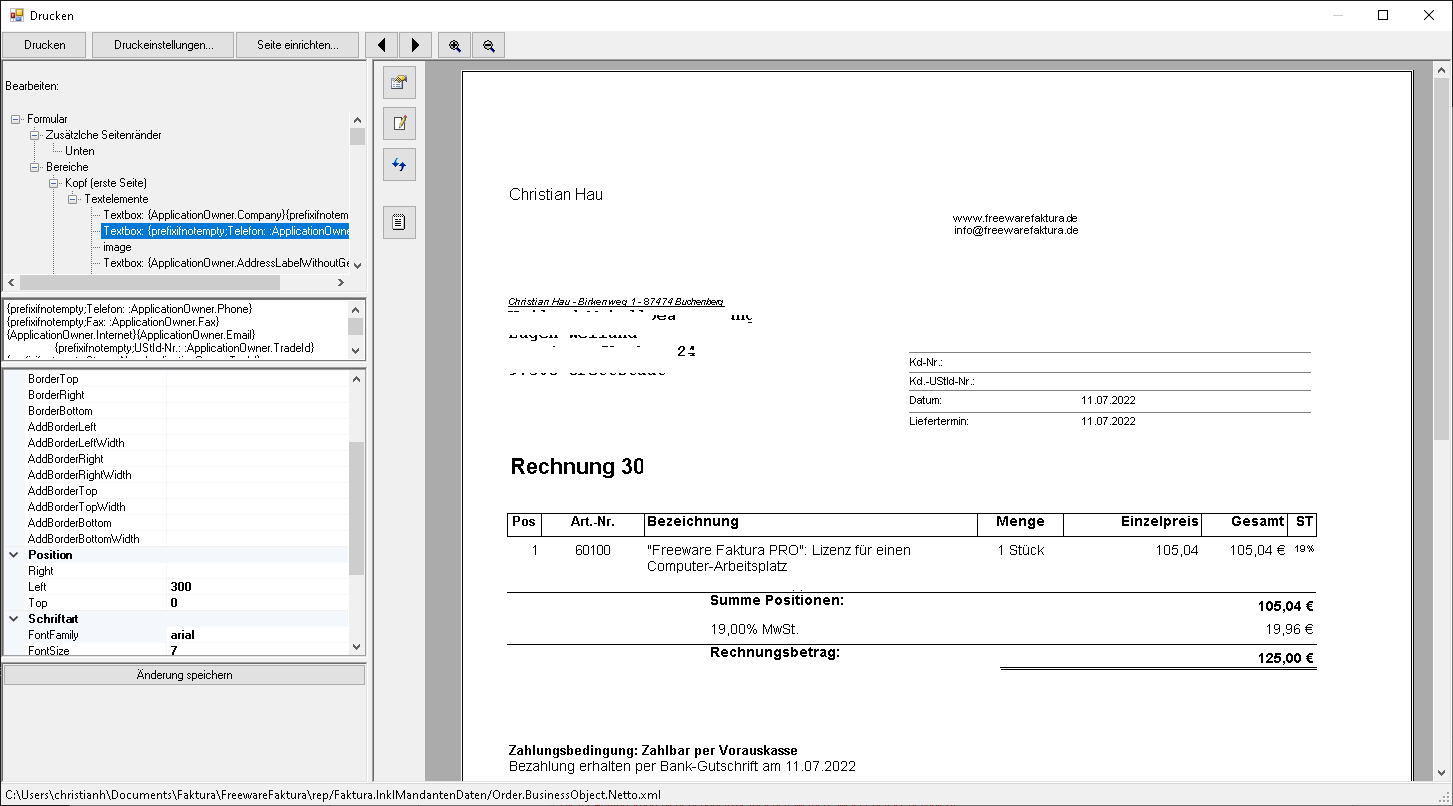Image resolution: width=1453 pixels, height=806 pixels.
Task: Select the Unten tree item
Action: [80, 151]
